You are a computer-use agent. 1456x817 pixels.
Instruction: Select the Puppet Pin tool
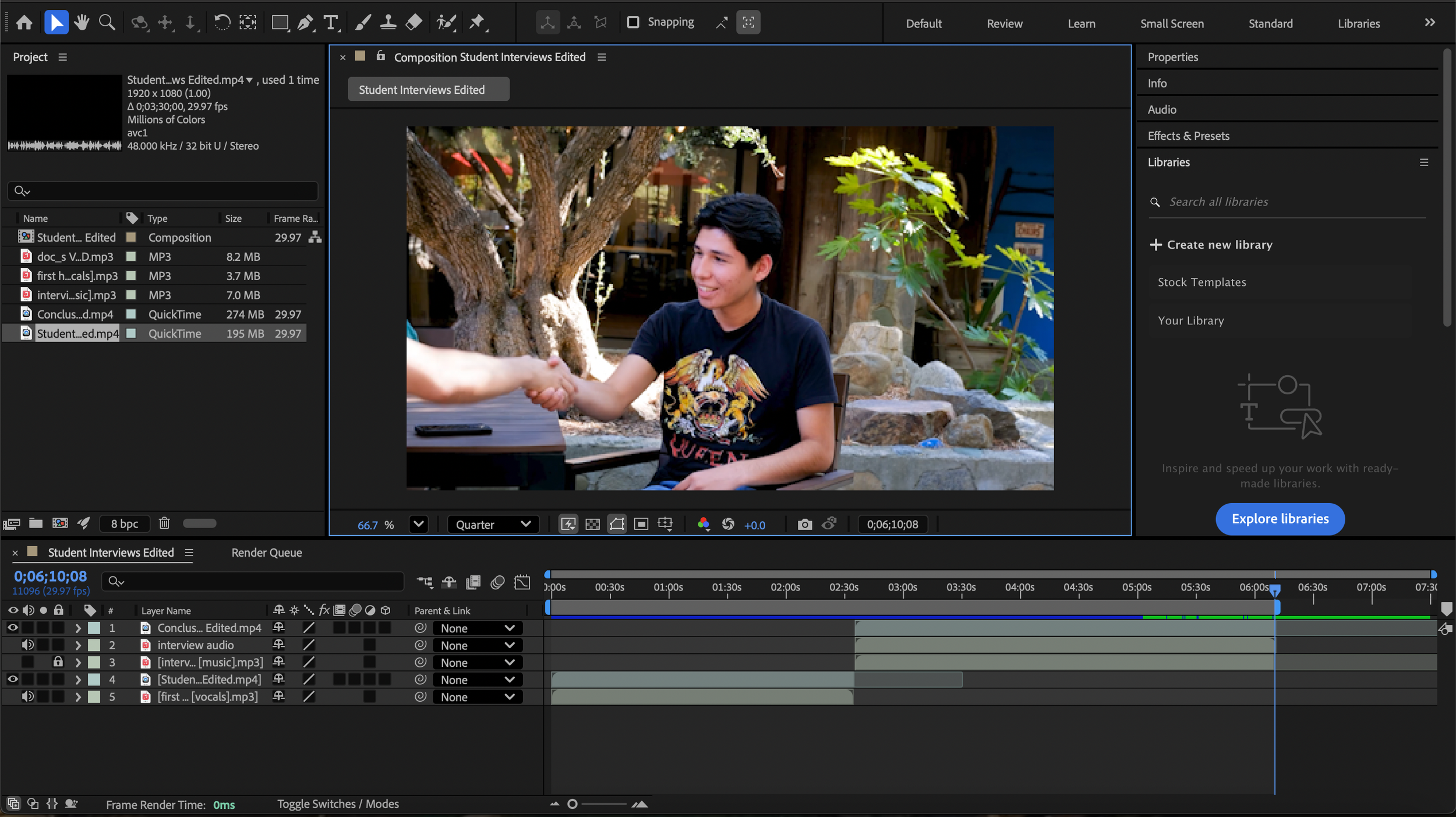478,23
